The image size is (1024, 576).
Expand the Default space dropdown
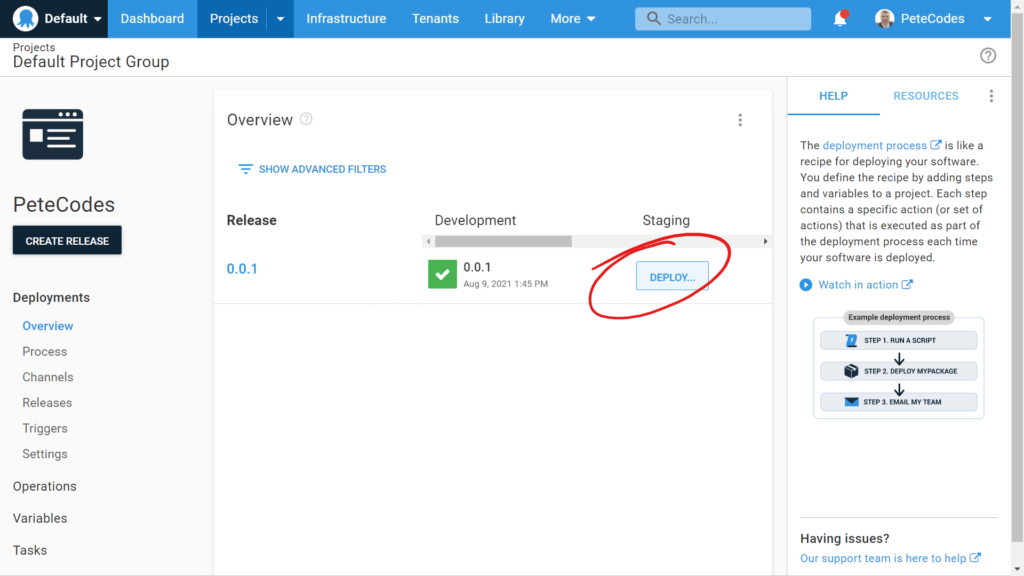(97, 19)
